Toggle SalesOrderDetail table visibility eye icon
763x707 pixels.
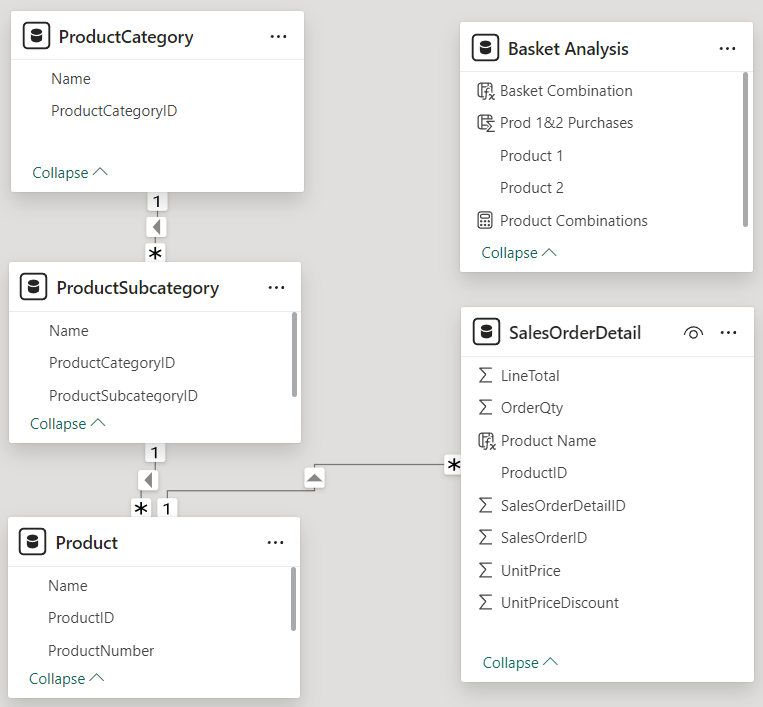693,333
